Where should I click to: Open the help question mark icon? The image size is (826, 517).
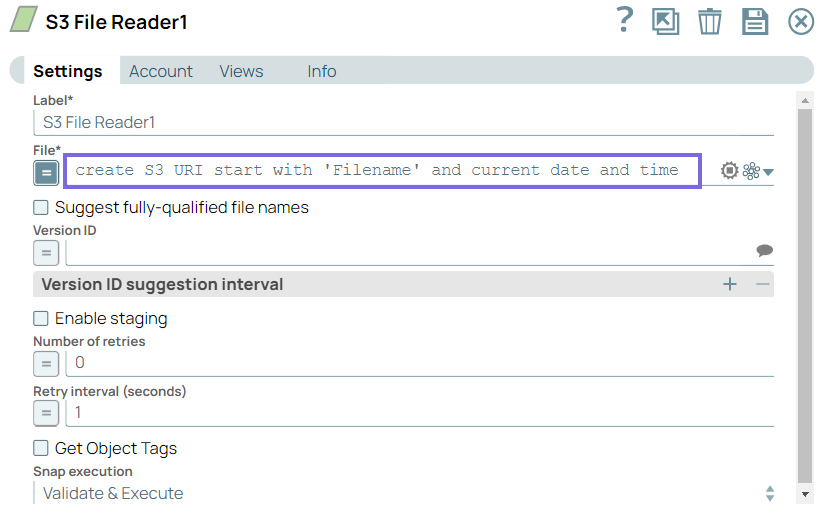625,20
